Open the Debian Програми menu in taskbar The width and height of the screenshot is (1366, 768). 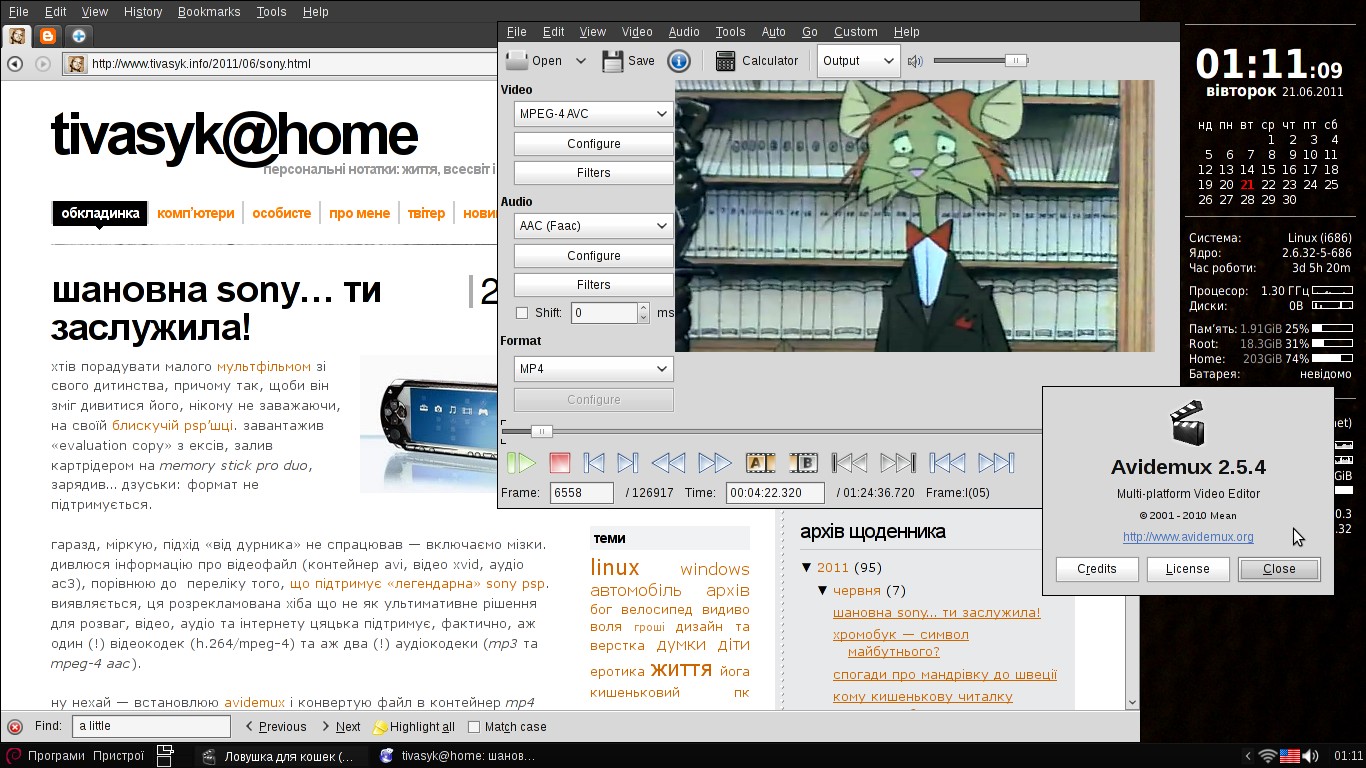tap(46, 756)
